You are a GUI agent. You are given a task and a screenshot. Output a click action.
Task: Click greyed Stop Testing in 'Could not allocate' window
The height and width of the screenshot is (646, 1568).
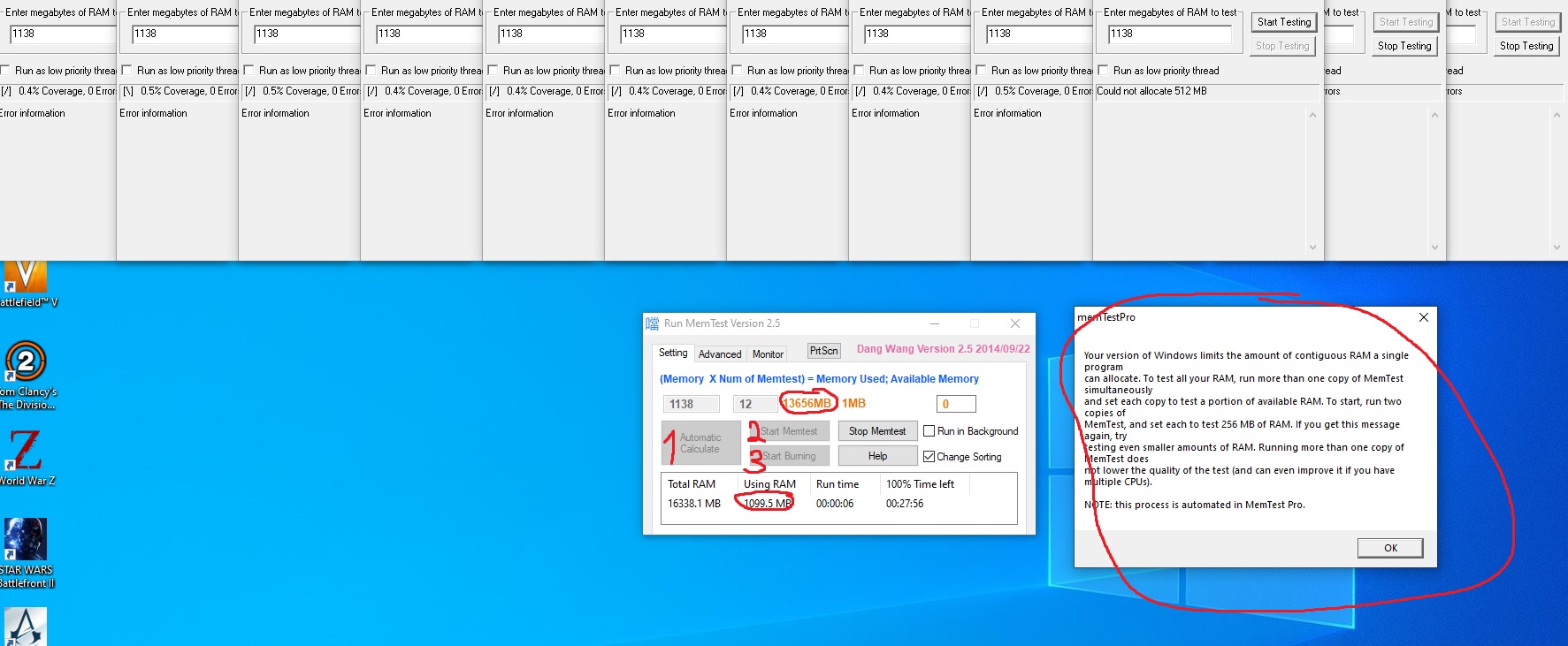(x=1282, y=46)
